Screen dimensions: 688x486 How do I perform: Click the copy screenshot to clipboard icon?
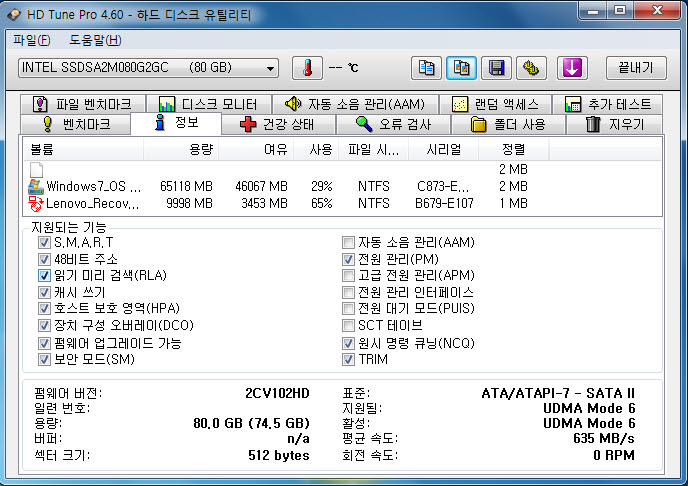pyautogui.click(x=461, y=68)
